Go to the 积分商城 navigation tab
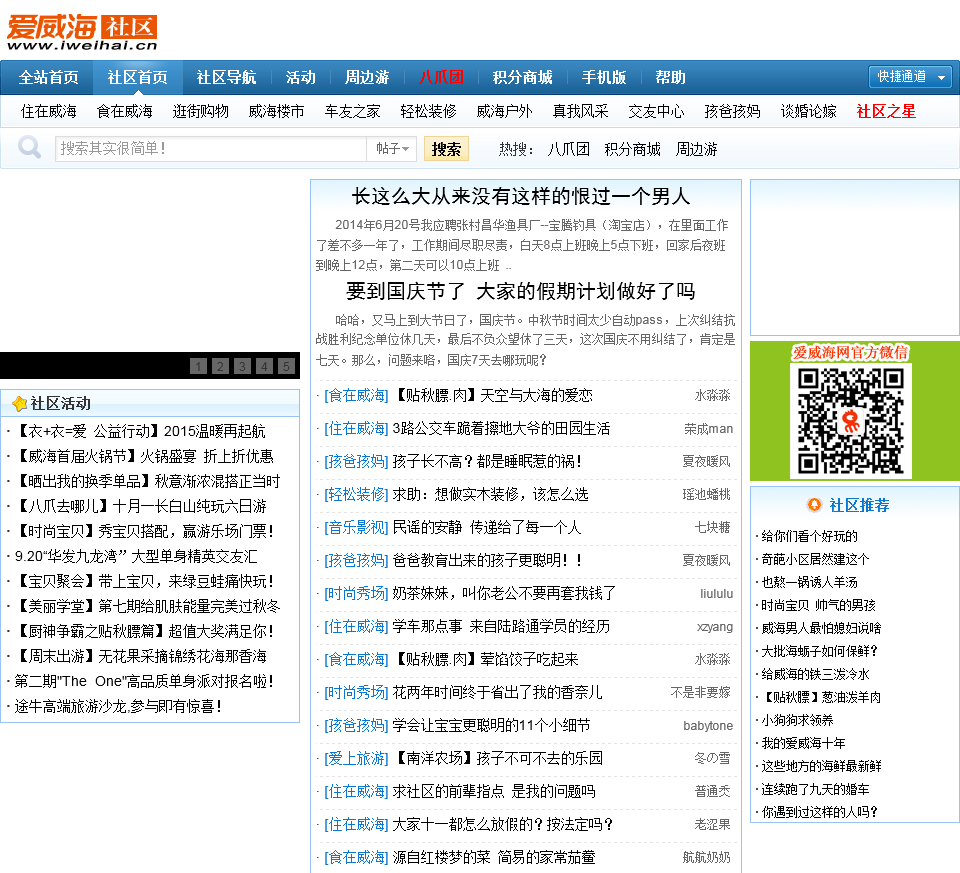Viewport: 960px width, 873px height. tap(522, 77)
